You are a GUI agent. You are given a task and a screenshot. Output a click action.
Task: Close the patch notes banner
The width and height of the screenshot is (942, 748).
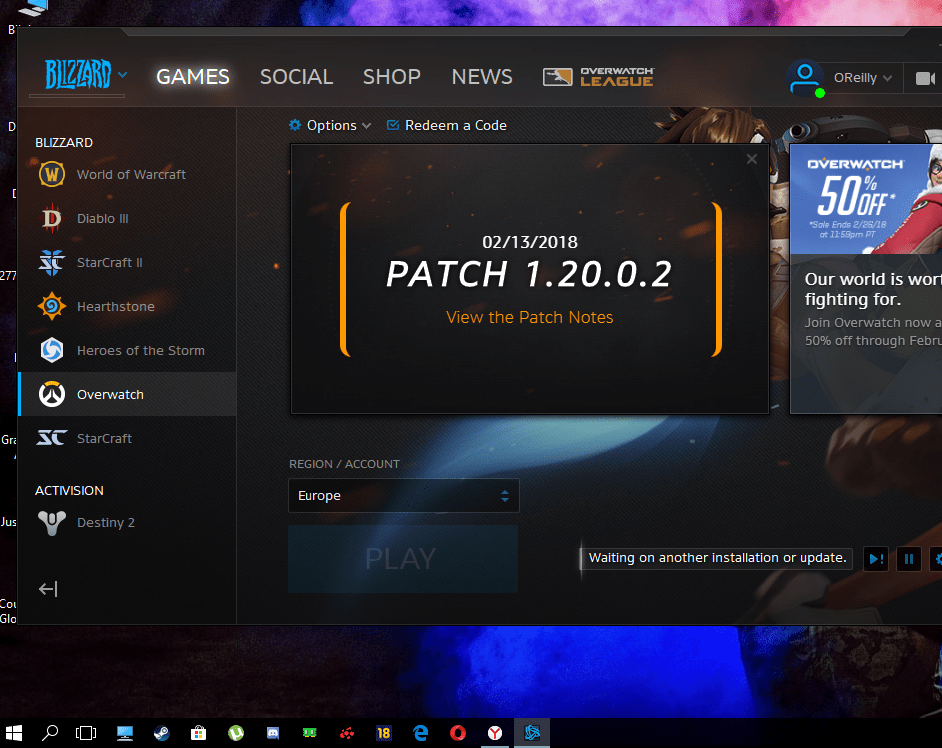(752, 159)
